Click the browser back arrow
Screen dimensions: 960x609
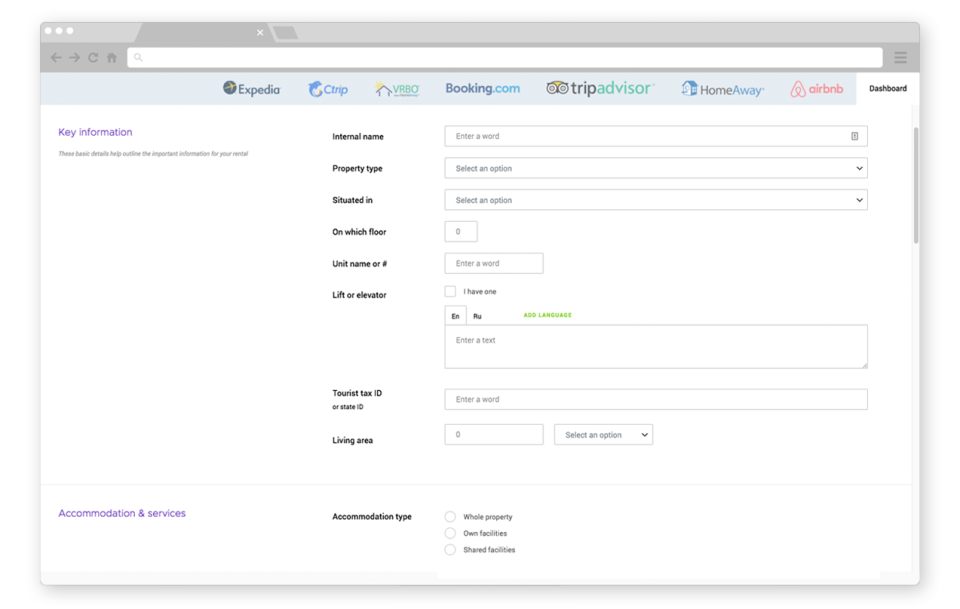pos(56,58)
